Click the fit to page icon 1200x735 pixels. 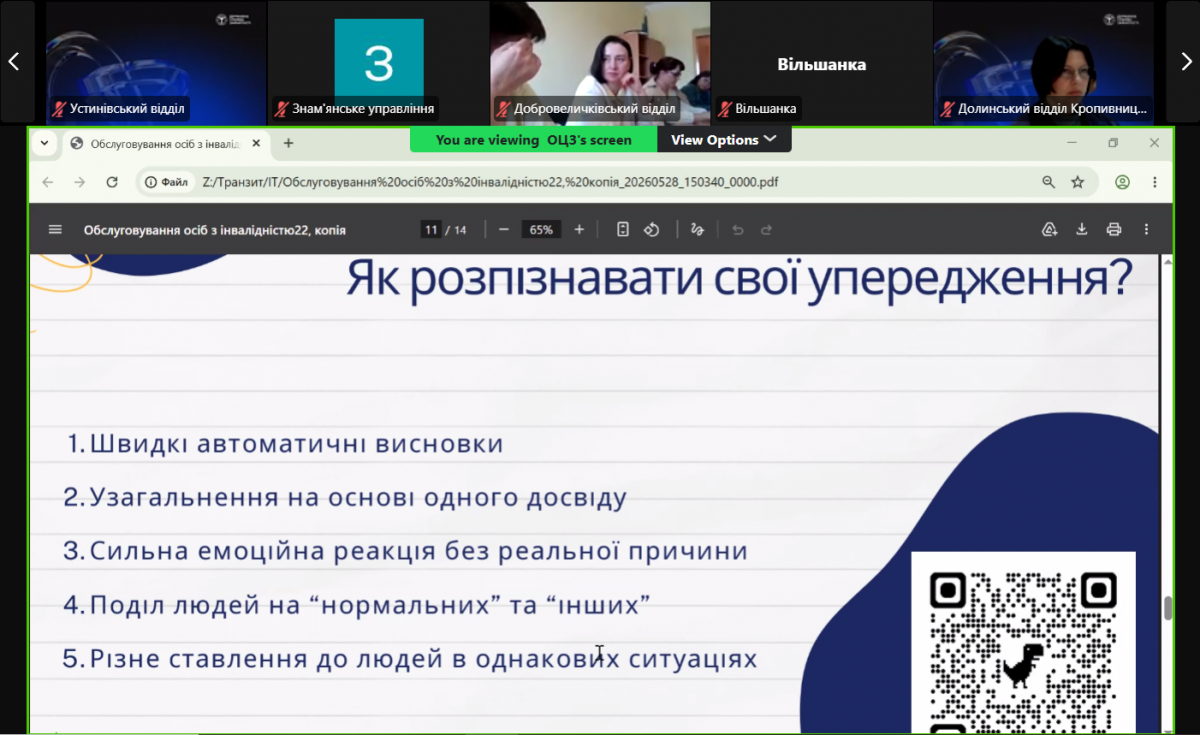click(623, 230)
